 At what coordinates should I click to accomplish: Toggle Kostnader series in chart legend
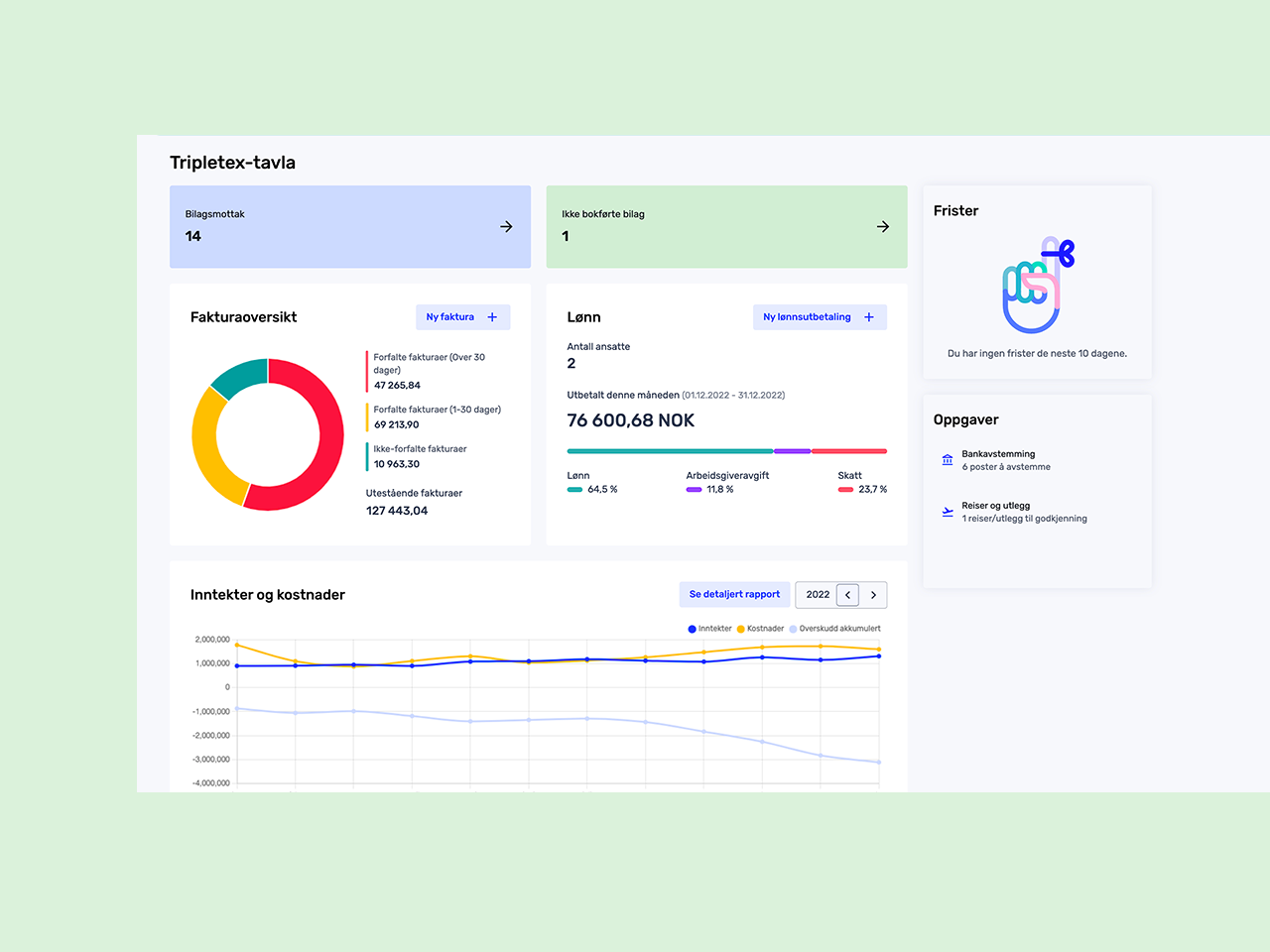[x=760, y=629]
